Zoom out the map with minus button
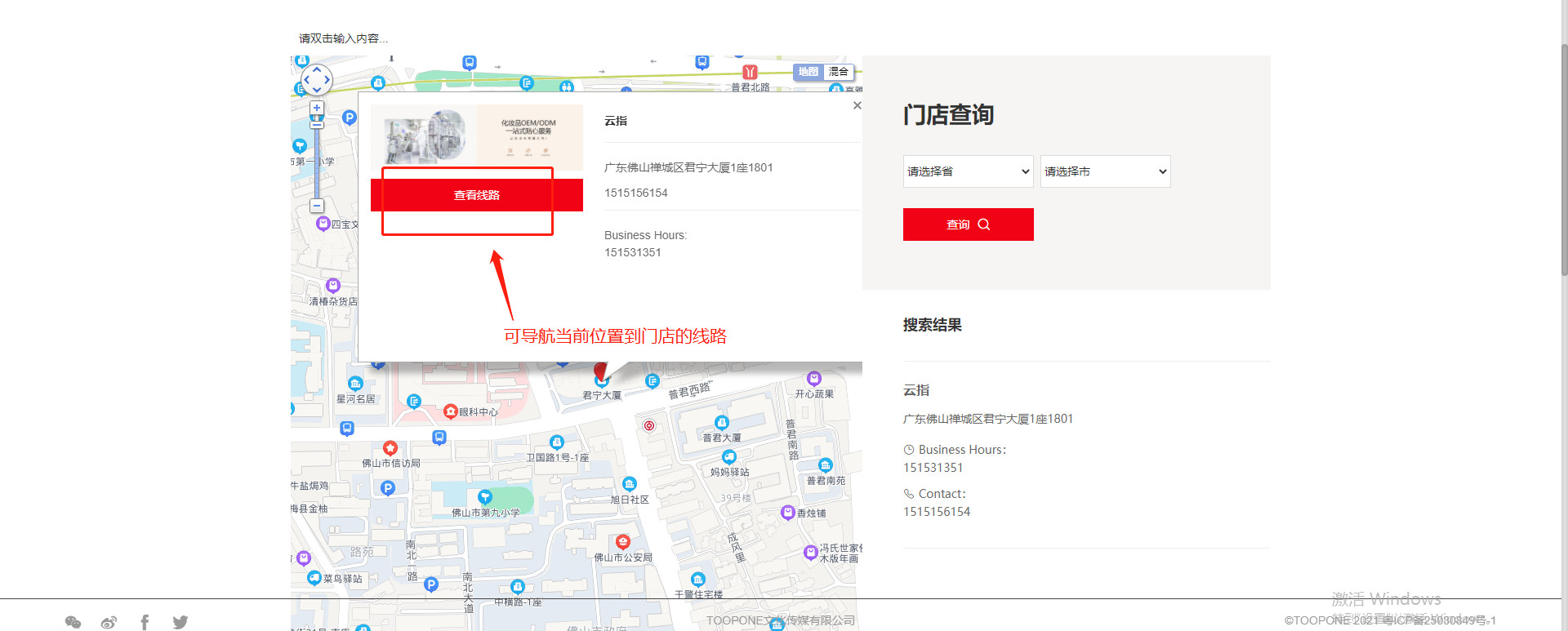The height and width of the screenshot is (631, 1568). tap(317, 206)
